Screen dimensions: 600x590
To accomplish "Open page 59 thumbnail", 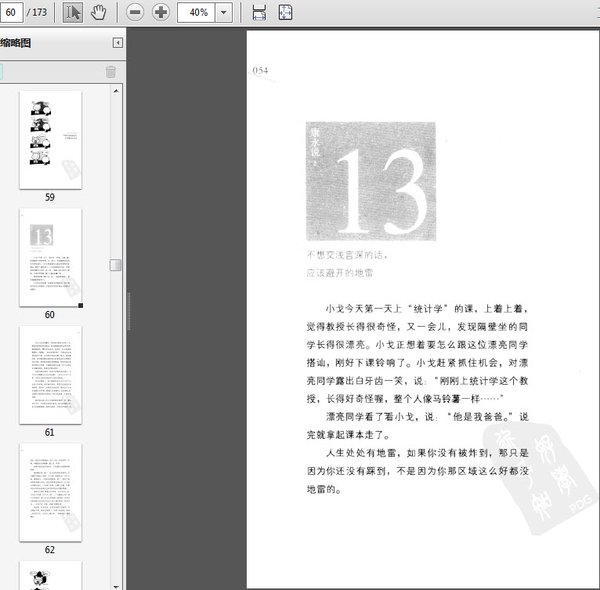I will tap(50, 140).
